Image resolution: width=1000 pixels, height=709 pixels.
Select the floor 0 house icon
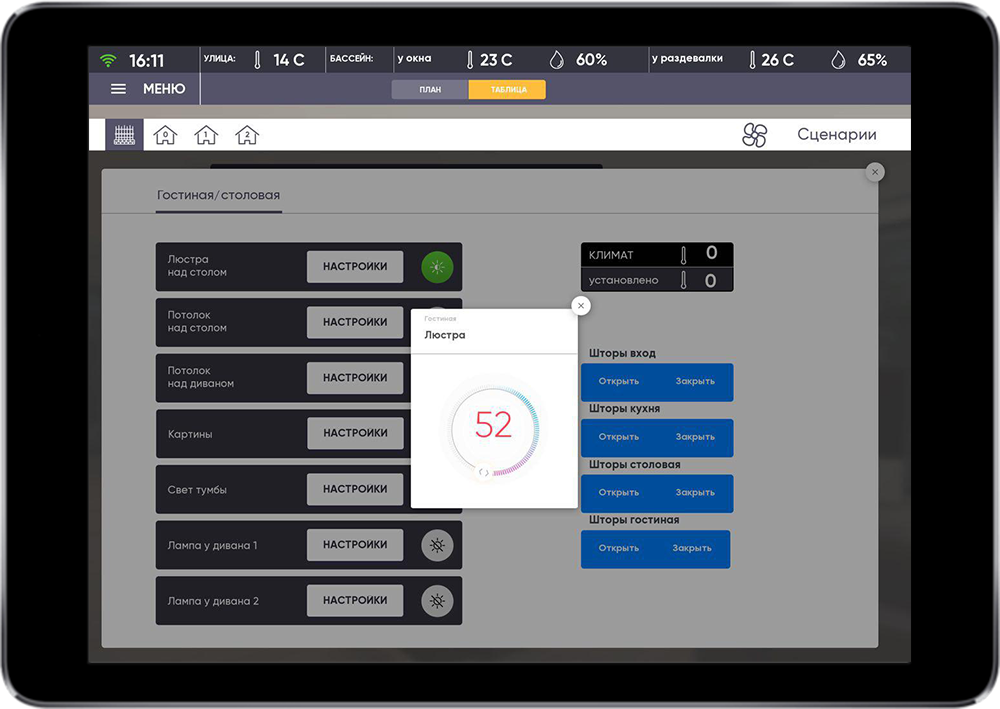tap(165, 135)
